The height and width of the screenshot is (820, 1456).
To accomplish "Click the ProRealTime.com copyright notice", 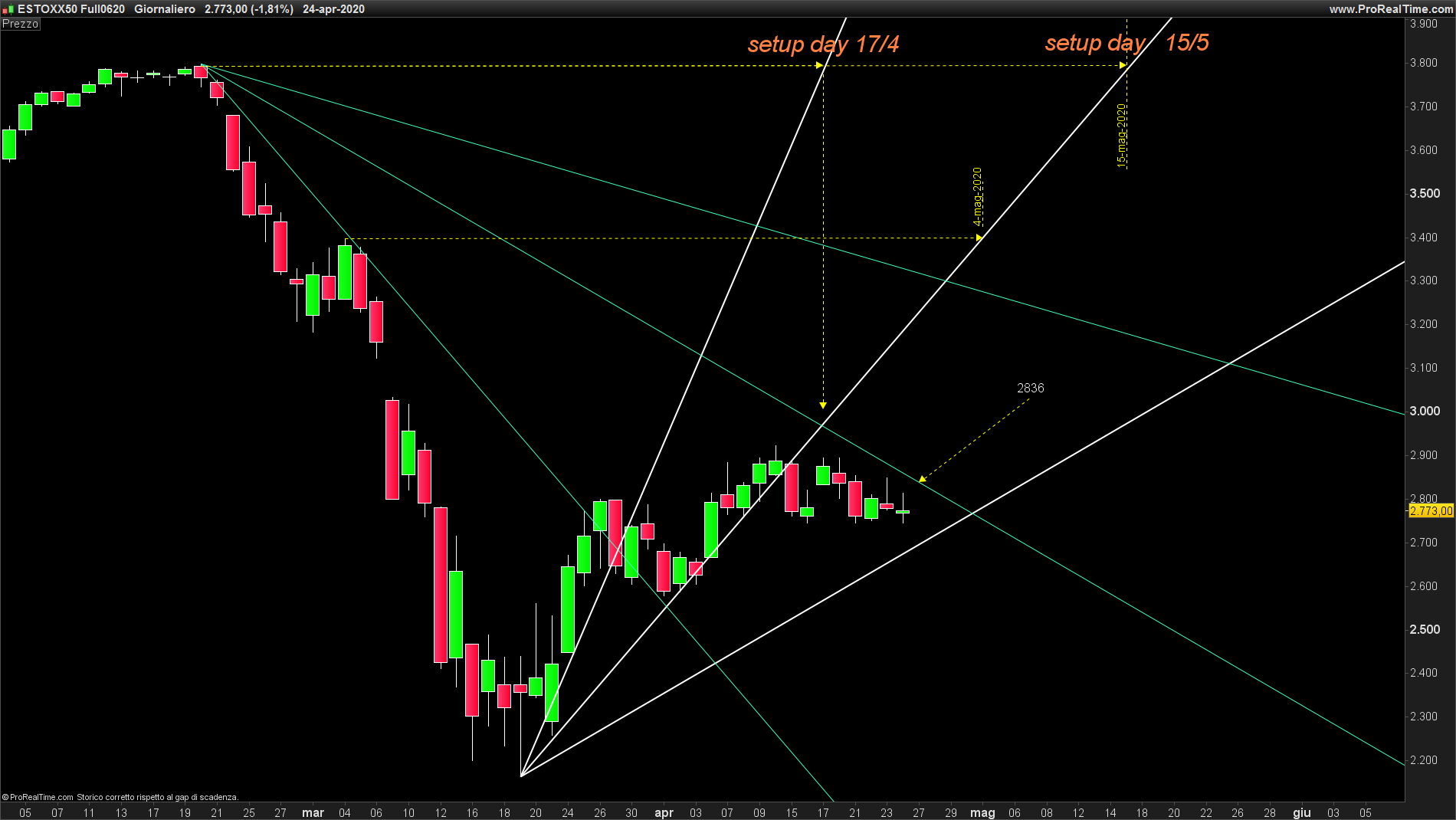I will (120, 797).
